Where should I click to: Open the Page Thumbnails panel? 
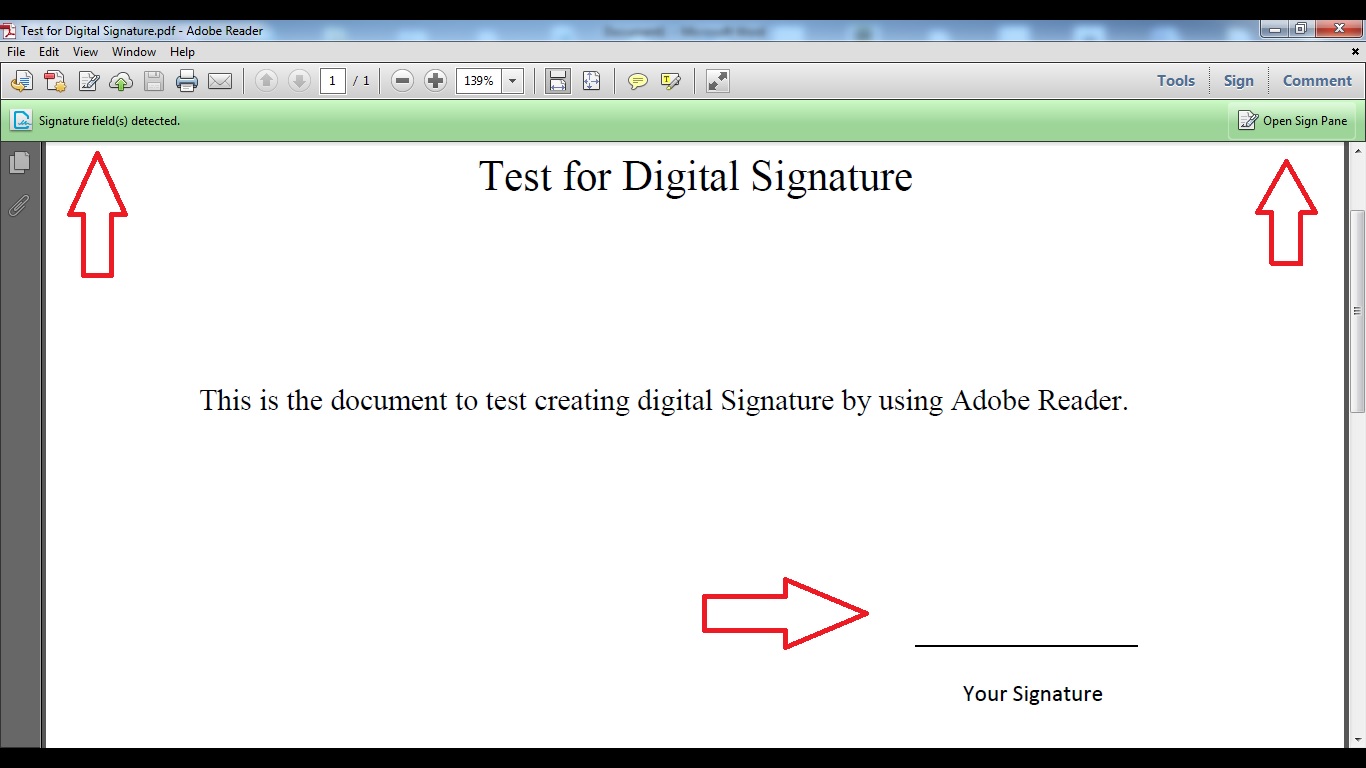tap(20, 162)
